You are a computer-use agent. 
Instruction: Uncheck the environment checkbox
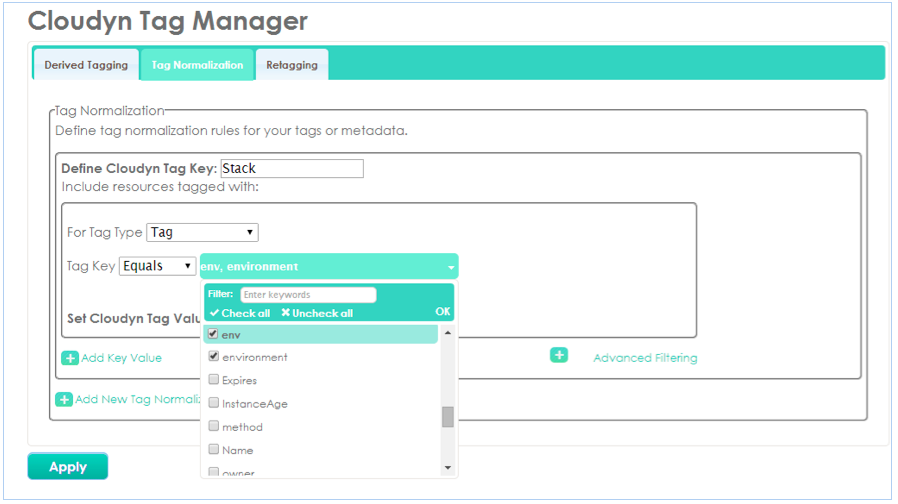213,356
